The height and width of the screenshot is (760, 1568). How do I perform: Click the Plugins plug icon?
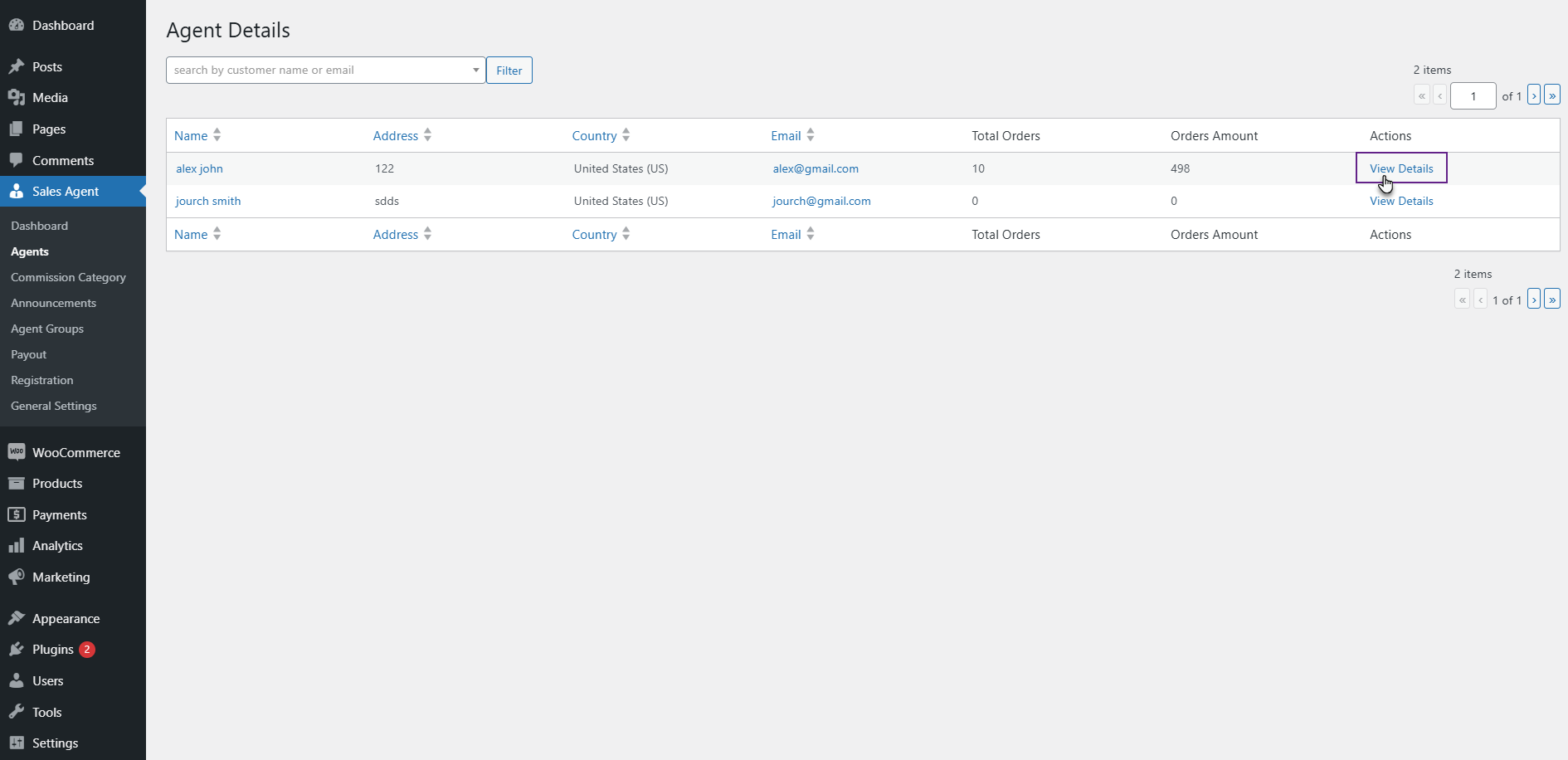pyautogui.click(x=17, y=650)
